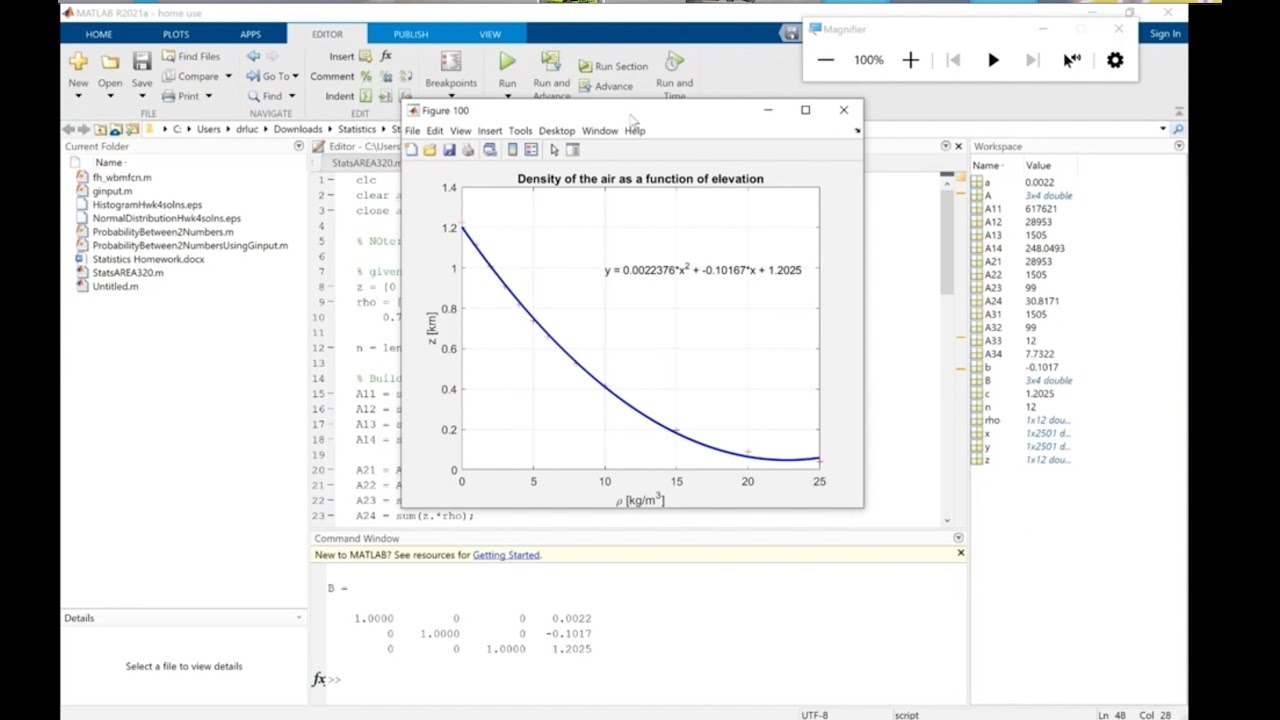This screenshot has width=1280, height=720.
Task: Click Save Figure icon in Figure 100 toolbar
Action: [449, 150]
